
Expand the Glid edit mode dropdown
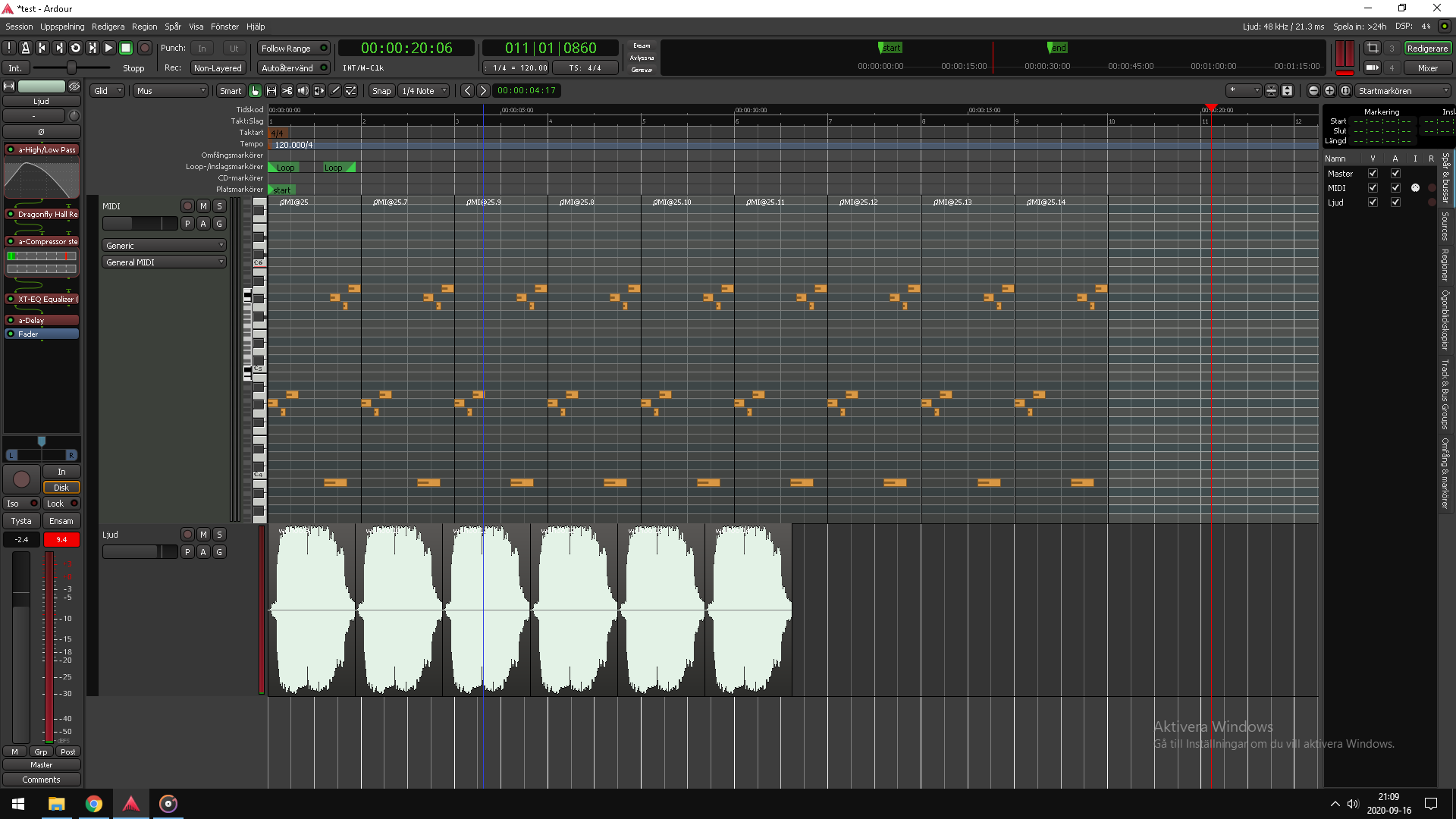click(x=107, y=91)
